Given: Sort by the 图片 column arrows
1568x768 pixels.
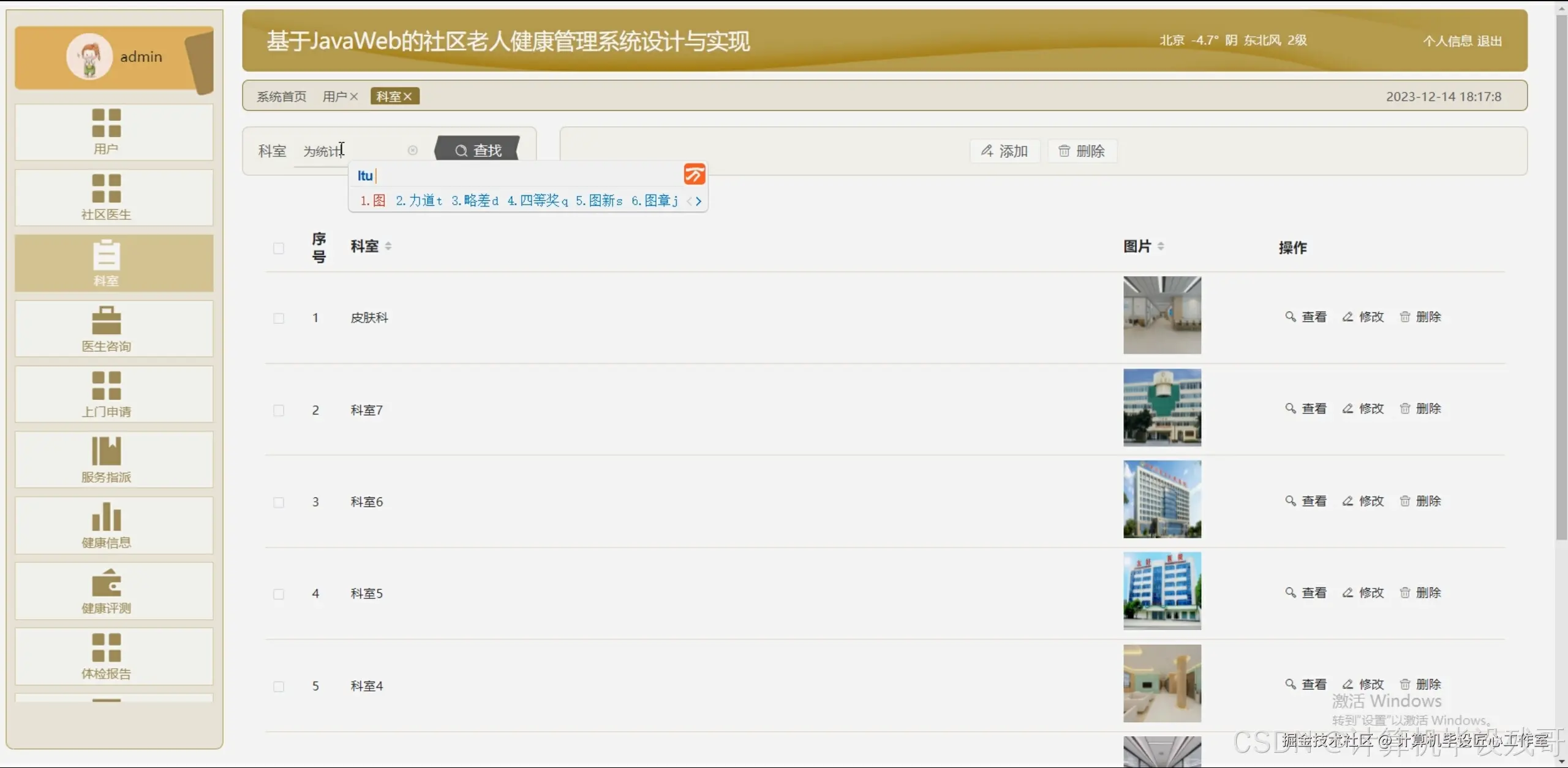Looking at the screenshot, I should [x=1161, y=246].
